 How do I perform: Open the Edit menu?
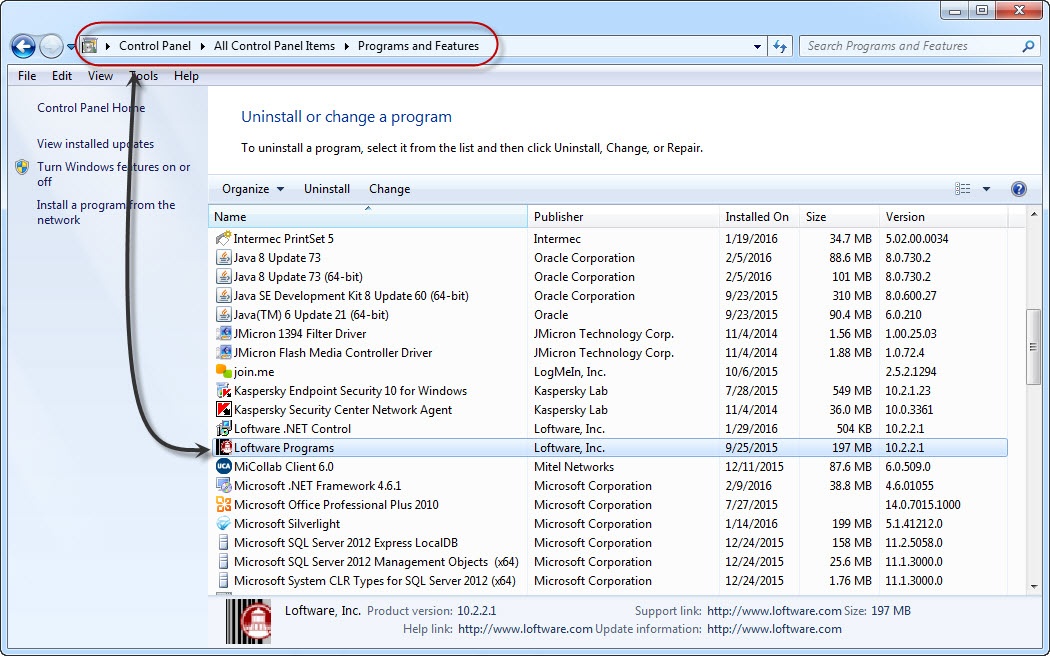click(62, 76)
